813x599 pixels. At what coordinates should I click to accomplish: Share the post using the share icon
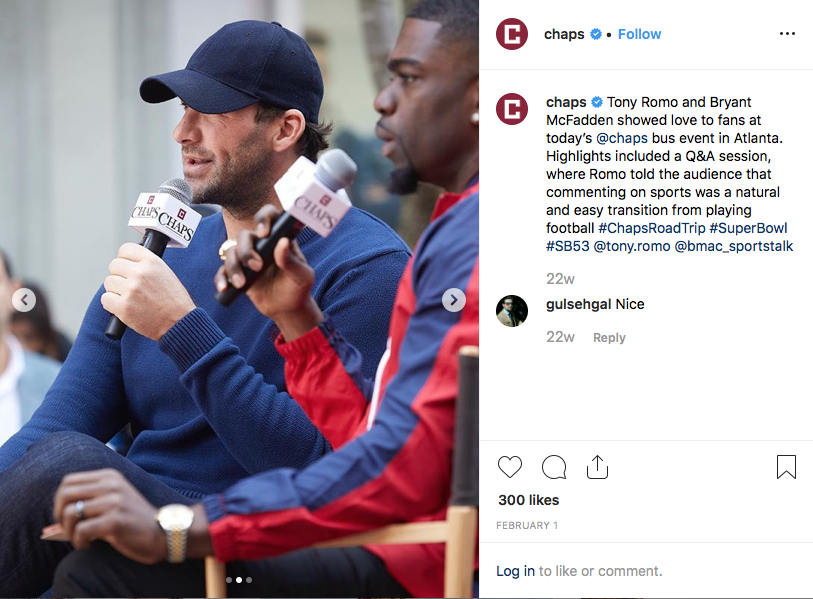coord(597,467)
